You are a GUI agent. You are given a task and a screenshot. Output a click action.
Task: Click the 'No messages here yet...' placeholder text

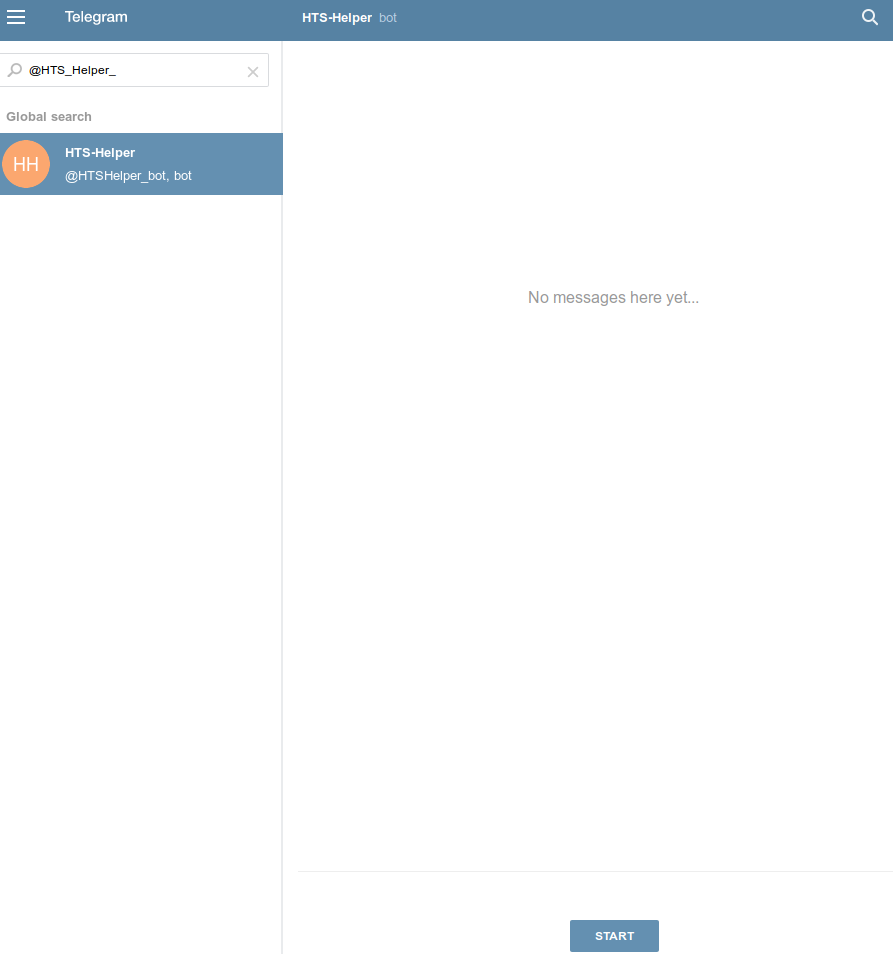click(x=613, y=297)
